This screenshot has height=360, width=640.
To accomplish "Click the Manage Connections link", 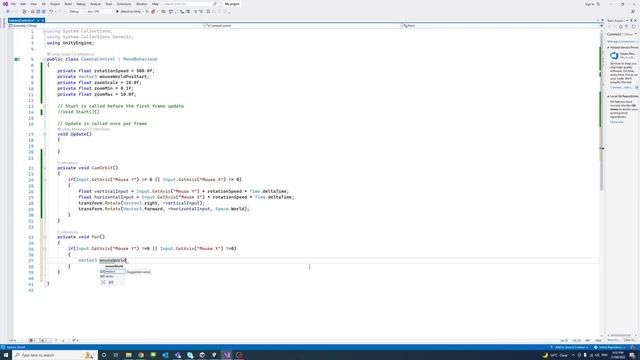I will pos(622,42).
